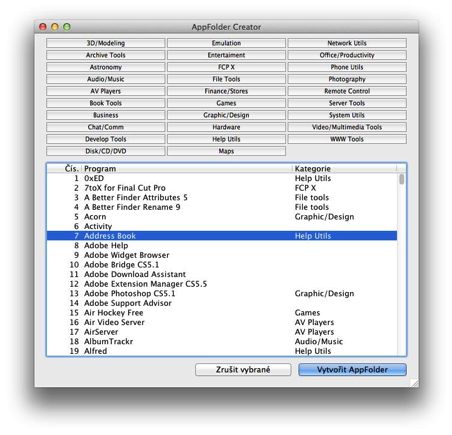Select the Book Tools category button
This screenshot has height=435, width=452.
(x=106, y=103)
